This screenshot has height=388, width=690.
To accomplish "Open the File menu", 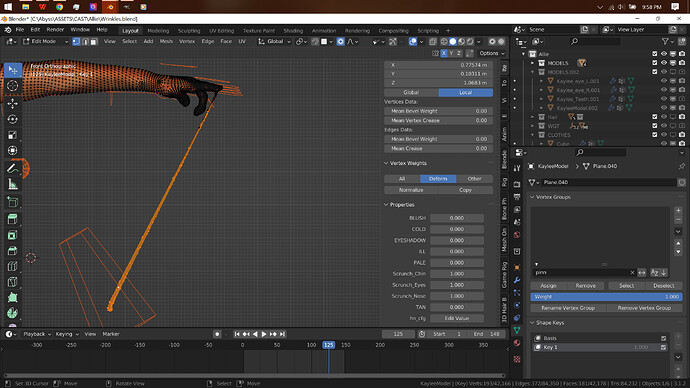I will click(x=20, y=29).
